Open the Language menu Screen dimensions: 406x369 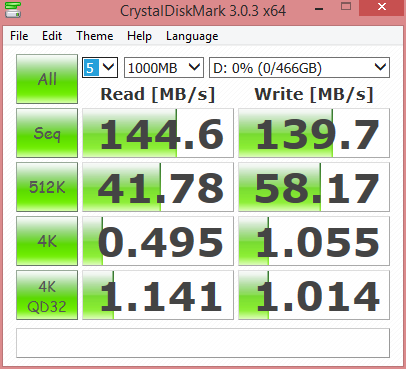coord(192,36)
